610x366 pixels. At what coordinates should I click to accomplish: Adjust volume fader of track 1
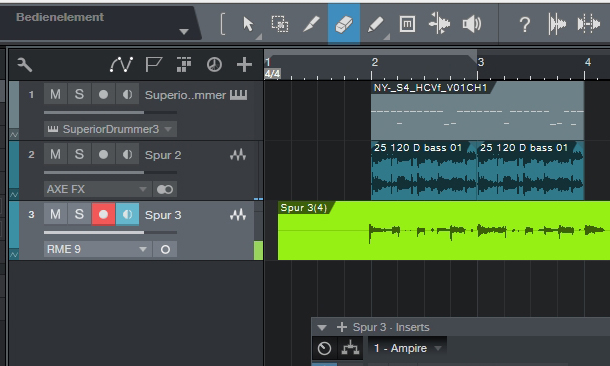click(x=110, y=112)
